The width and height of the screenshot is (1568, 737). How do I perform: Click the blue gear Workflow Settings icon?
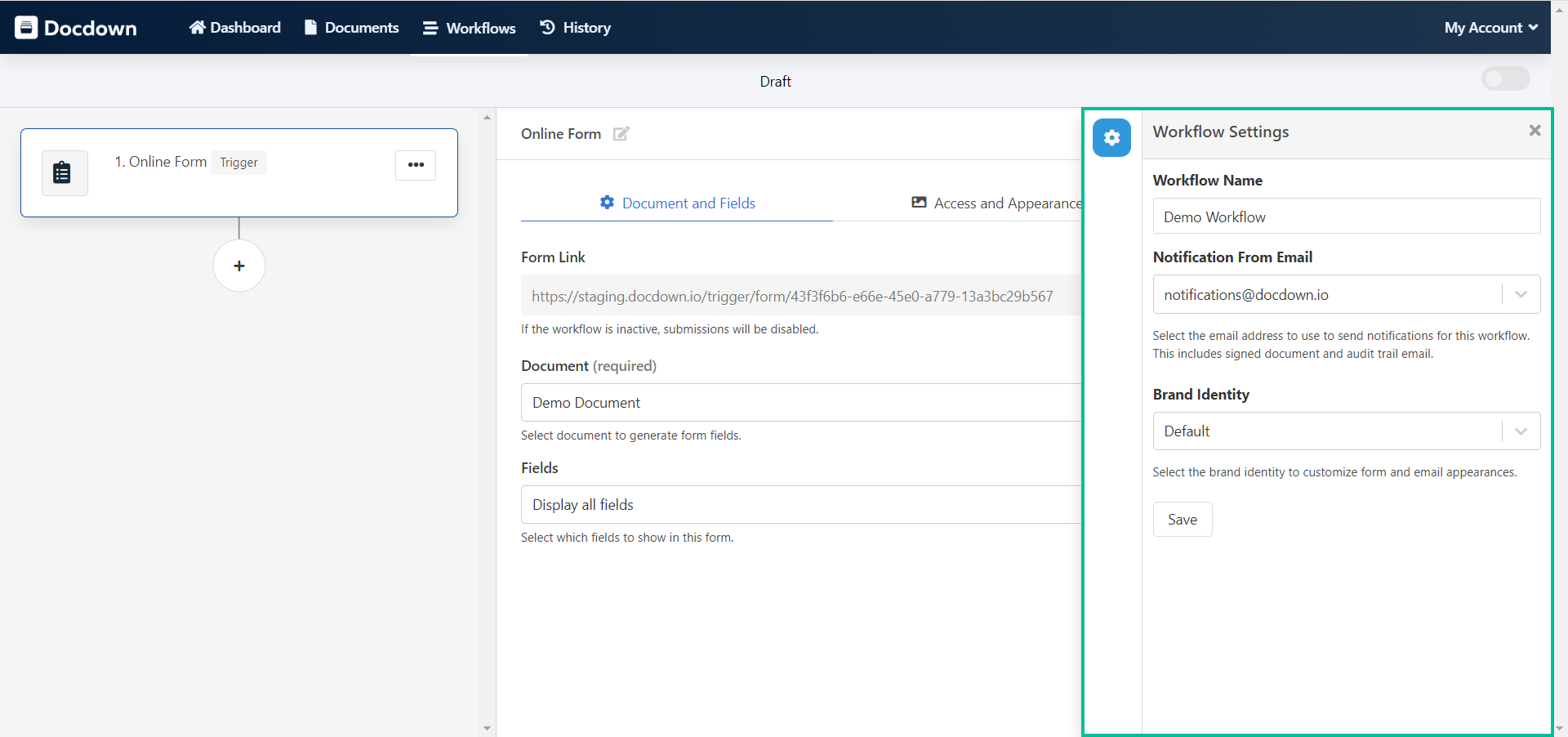(x=1111, y=137)
